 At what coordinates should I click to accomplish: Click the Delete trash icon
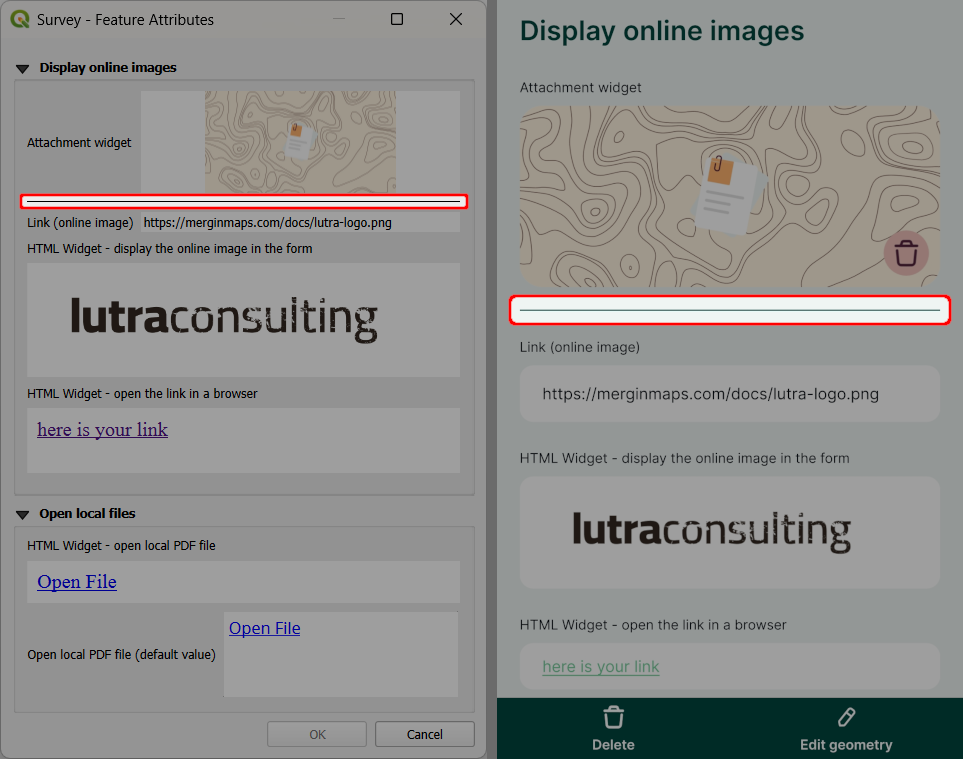coord(613,715)
